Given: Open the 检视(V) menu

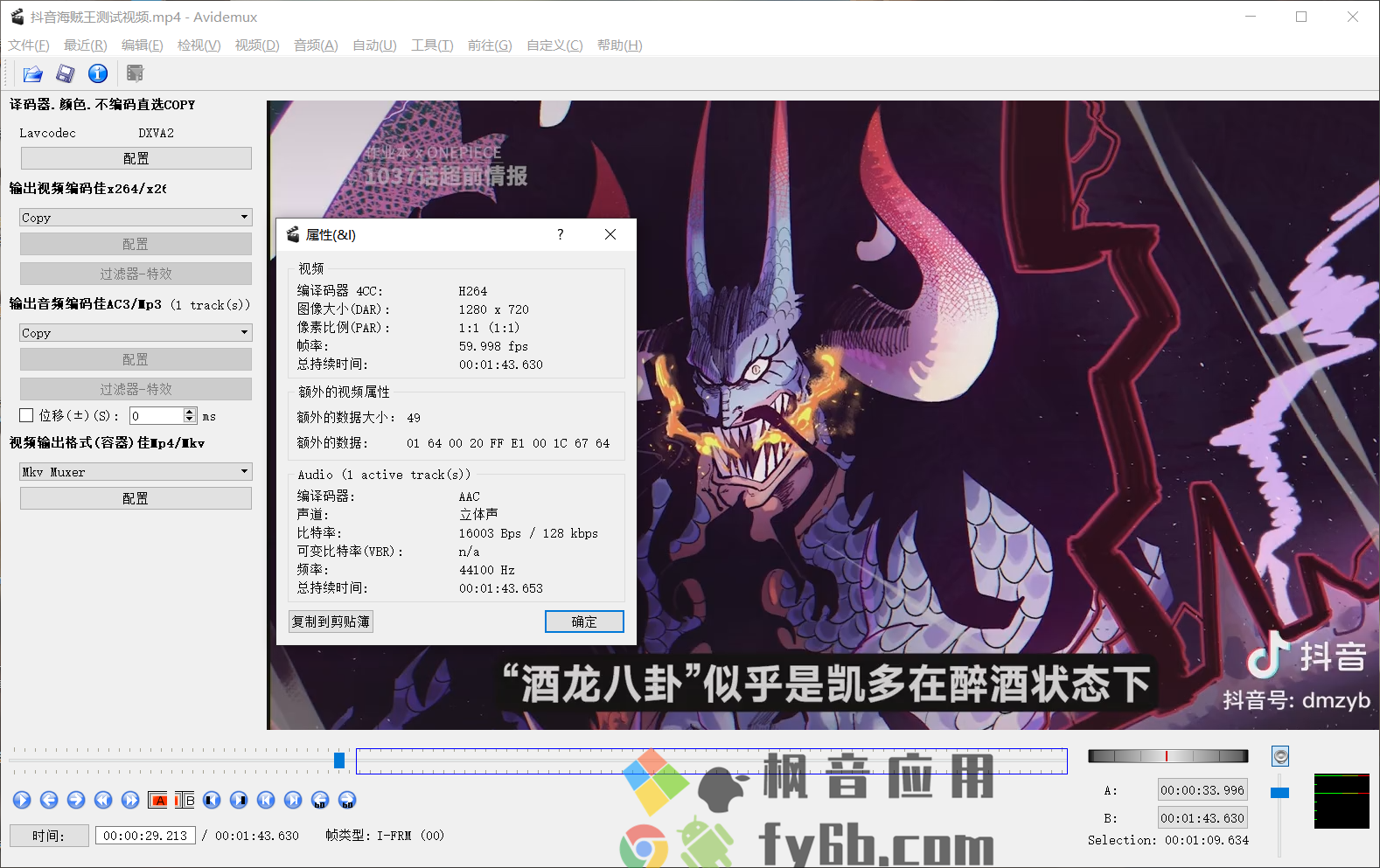Looking at the screenshot, I should coord(199,45).
